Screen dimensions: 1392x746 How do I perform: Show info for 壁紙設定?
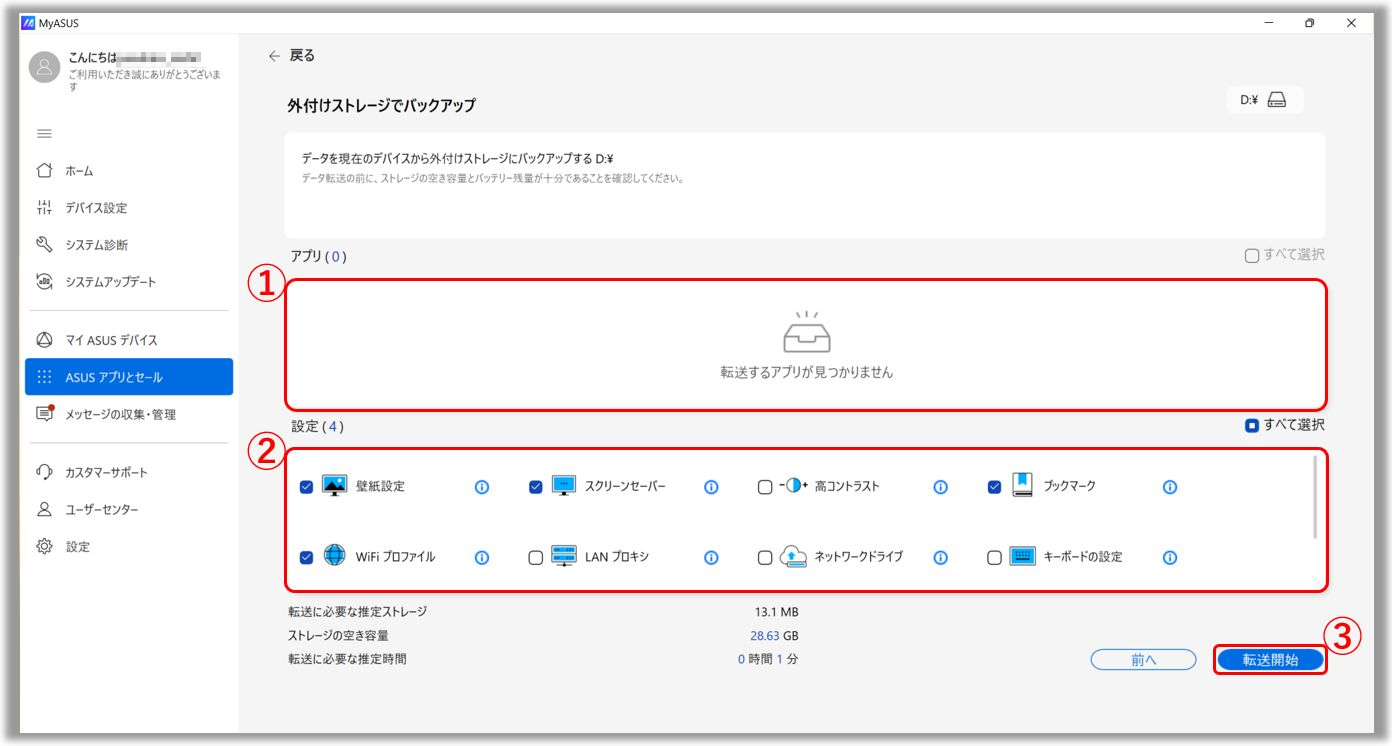pos(481,487)
